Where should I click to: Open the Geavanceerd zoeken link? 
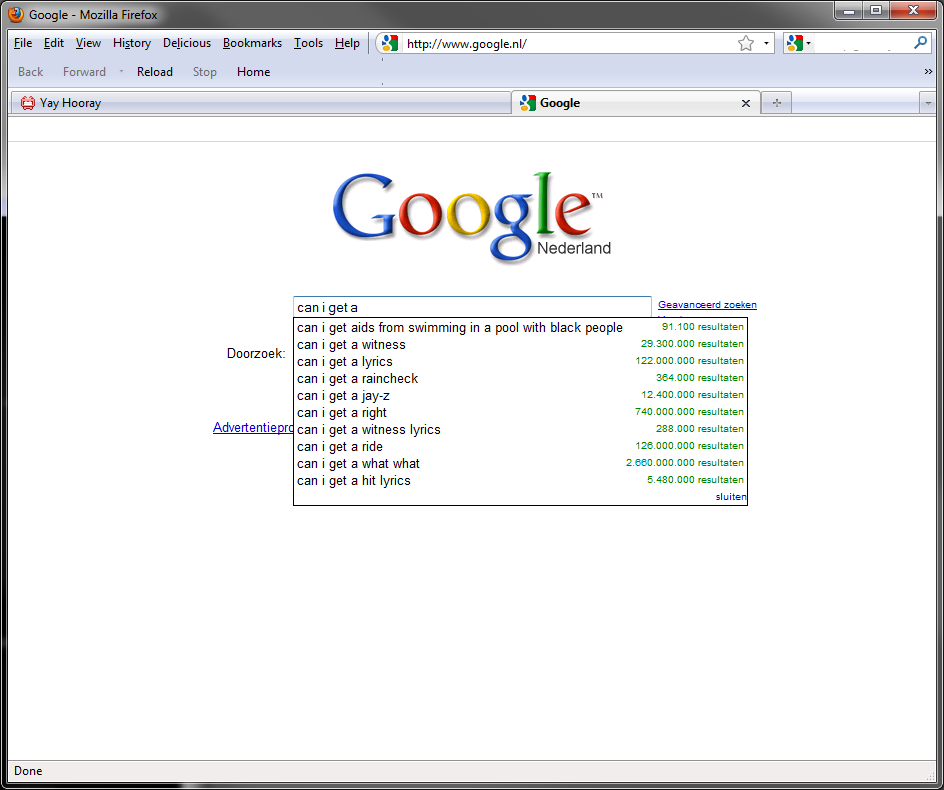(x=707, y=305)
